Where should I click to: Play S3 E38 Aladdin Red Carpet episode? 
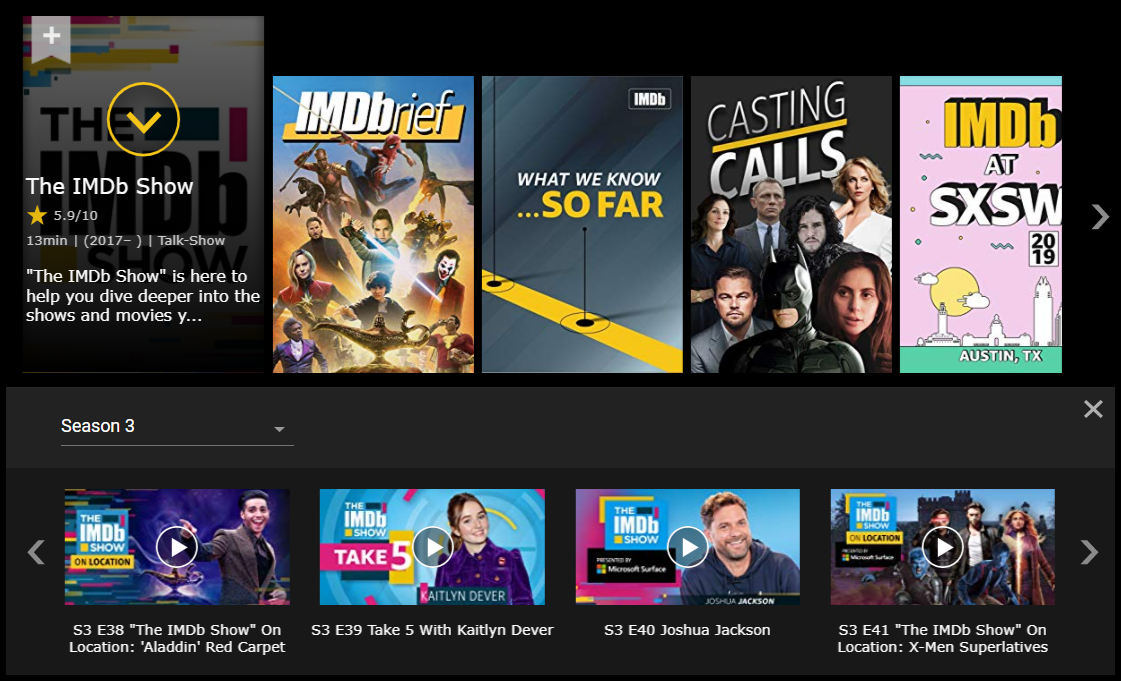click(177, 547)
